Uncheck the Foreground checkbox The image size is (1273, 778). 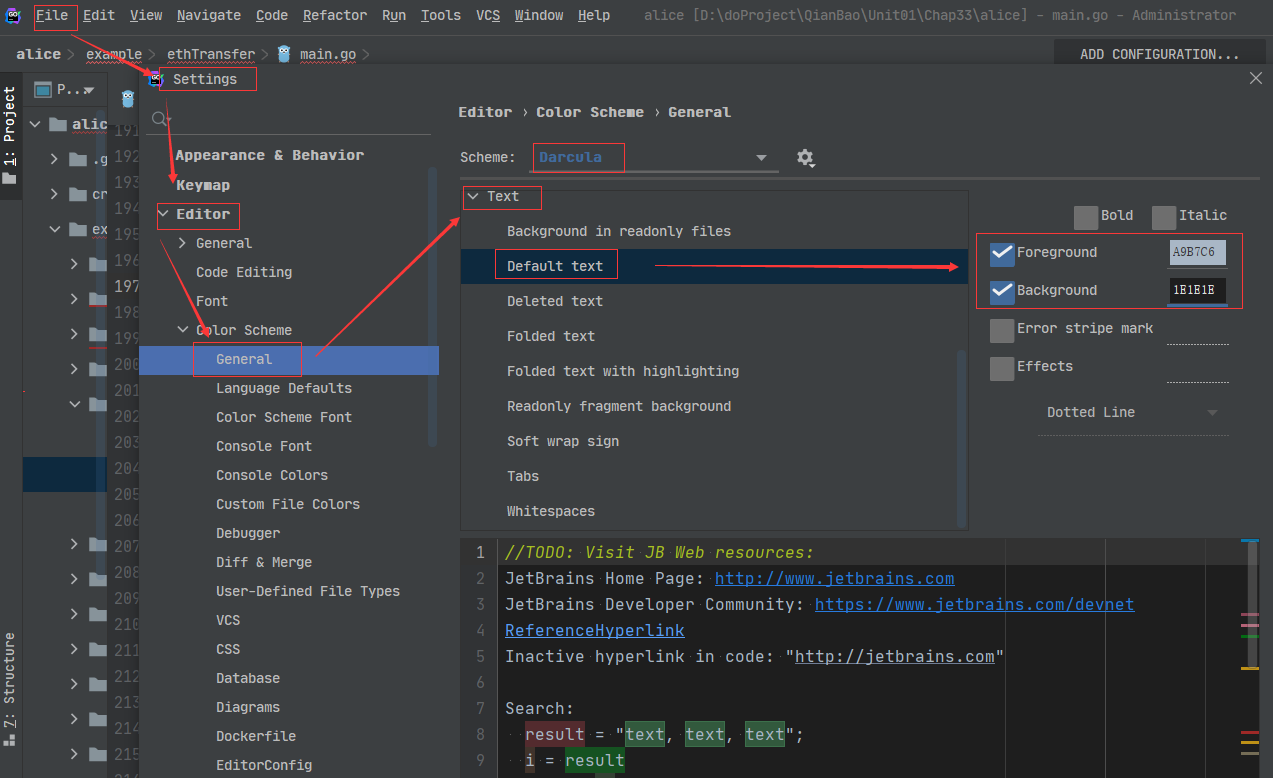tap(1002, 254)
